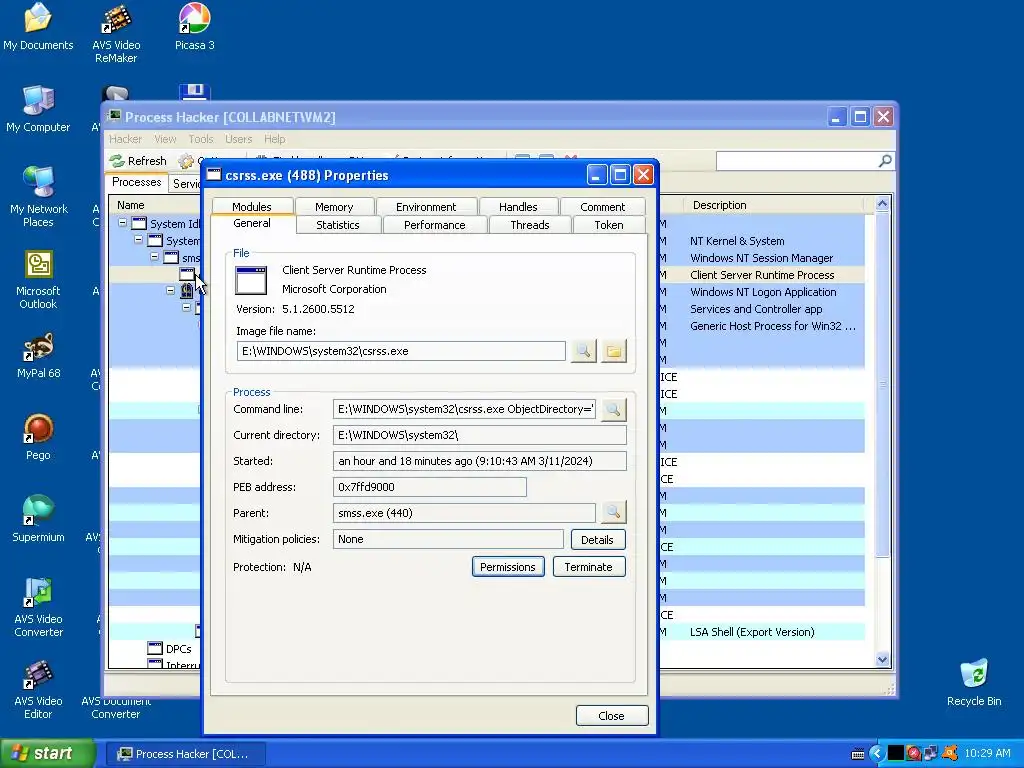Click the Command line text field
The image size is (1024, 768).
(464, 409)
